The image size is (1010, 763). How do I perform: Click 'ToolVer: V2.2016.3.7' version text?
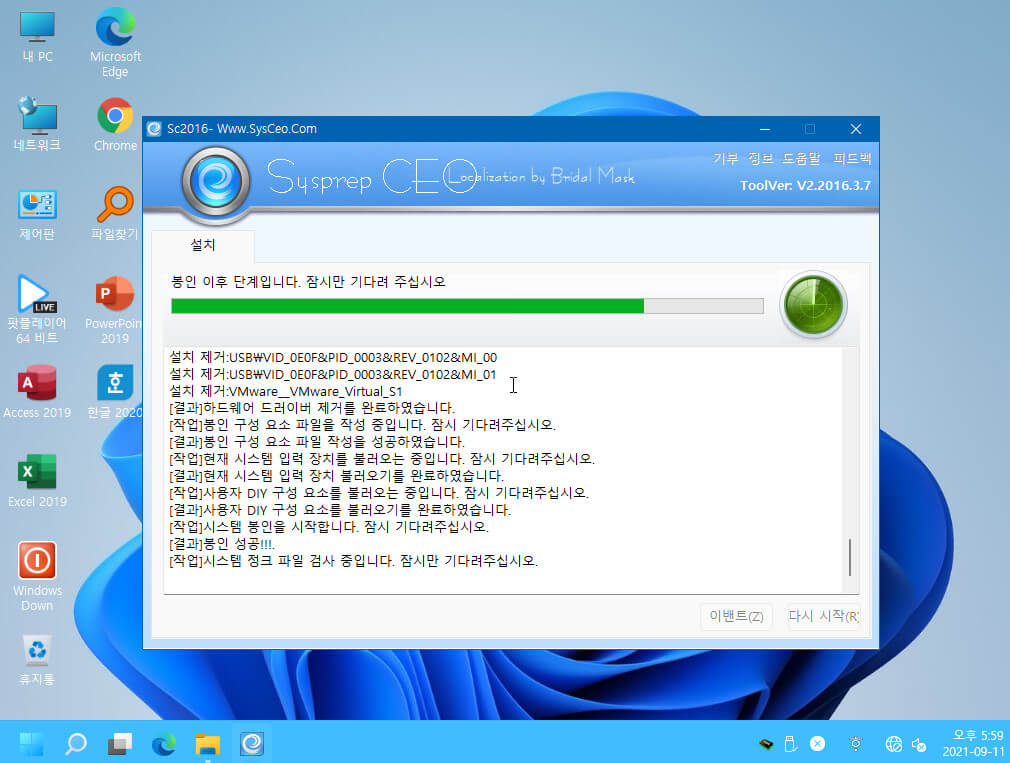[805, 185]
